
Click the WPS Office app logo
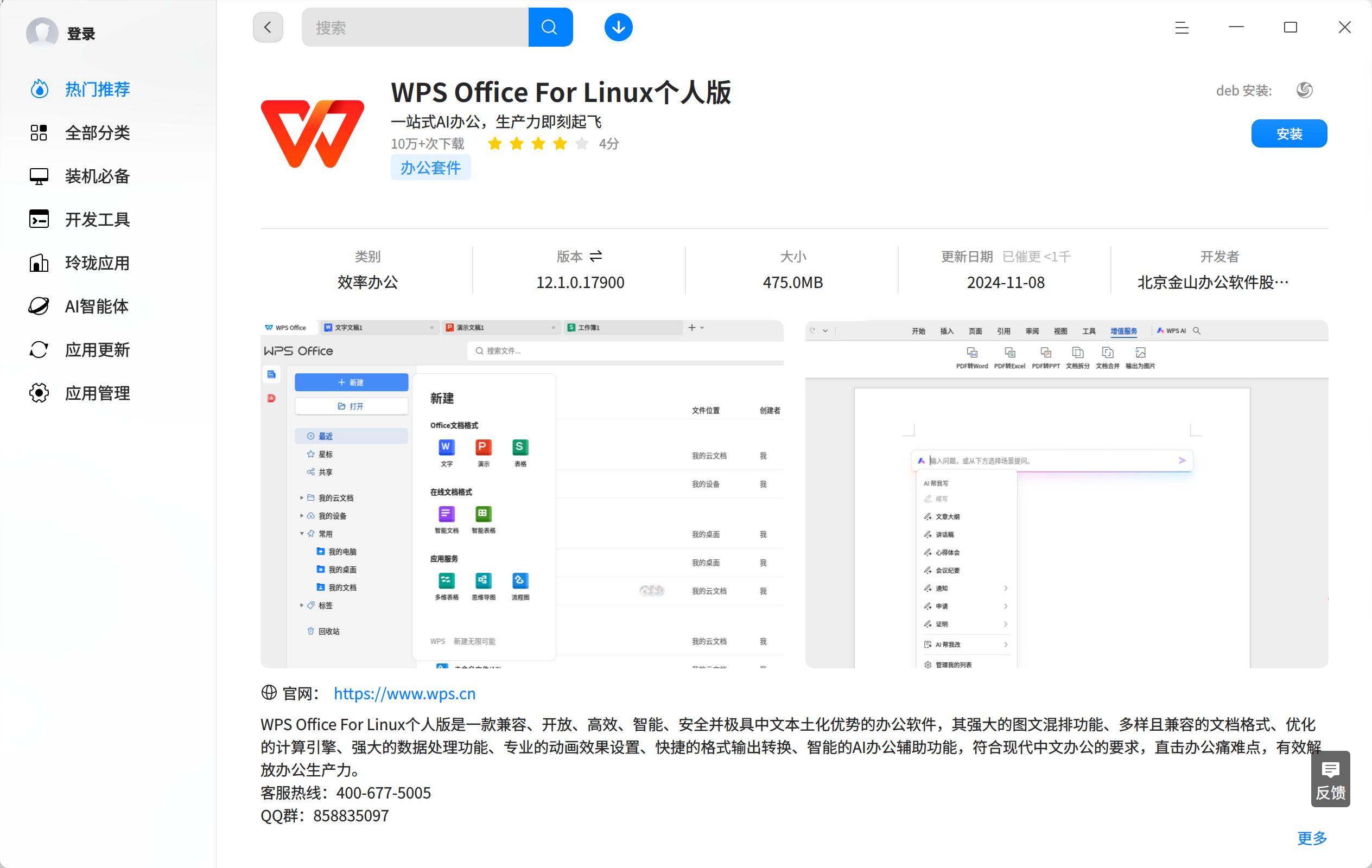tap(312, 133)
